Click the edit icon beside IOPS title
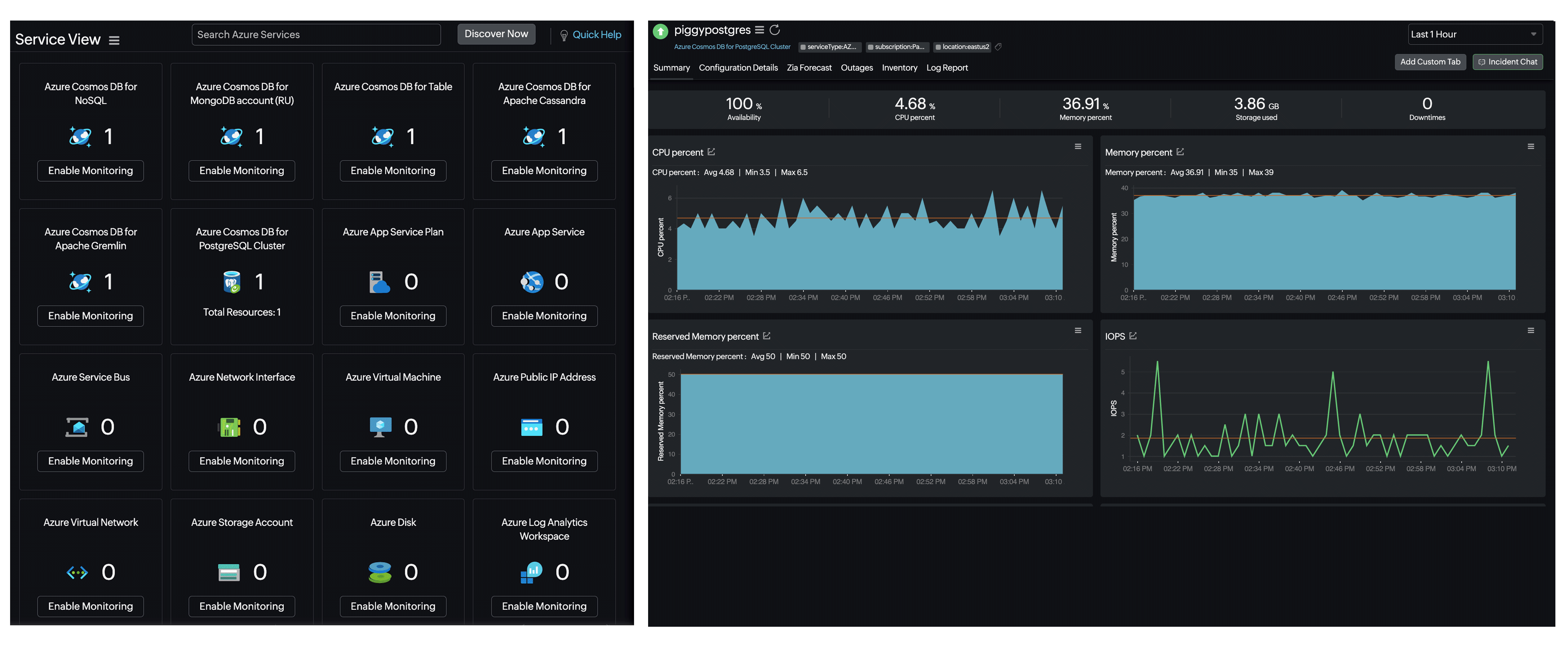The width and height of the screenshot is (1568, 648). tap(1133, 336)
